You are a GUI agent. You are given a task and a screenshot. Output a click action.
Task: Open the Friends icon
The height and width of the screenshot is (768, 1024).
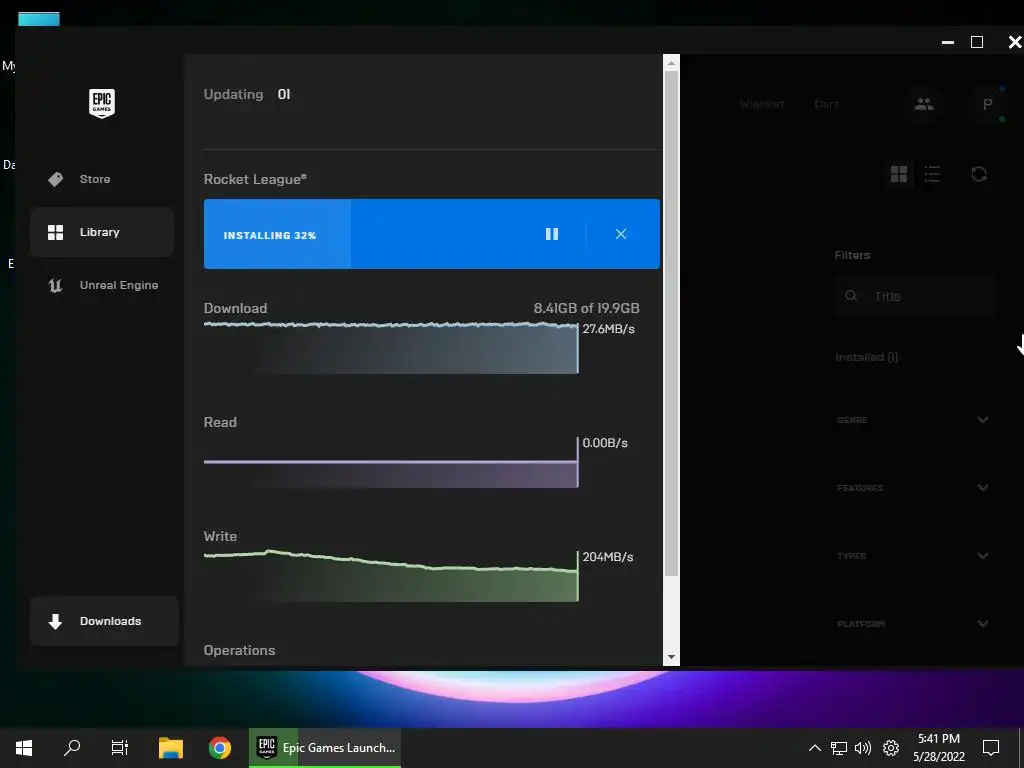[x=924, y=104]
